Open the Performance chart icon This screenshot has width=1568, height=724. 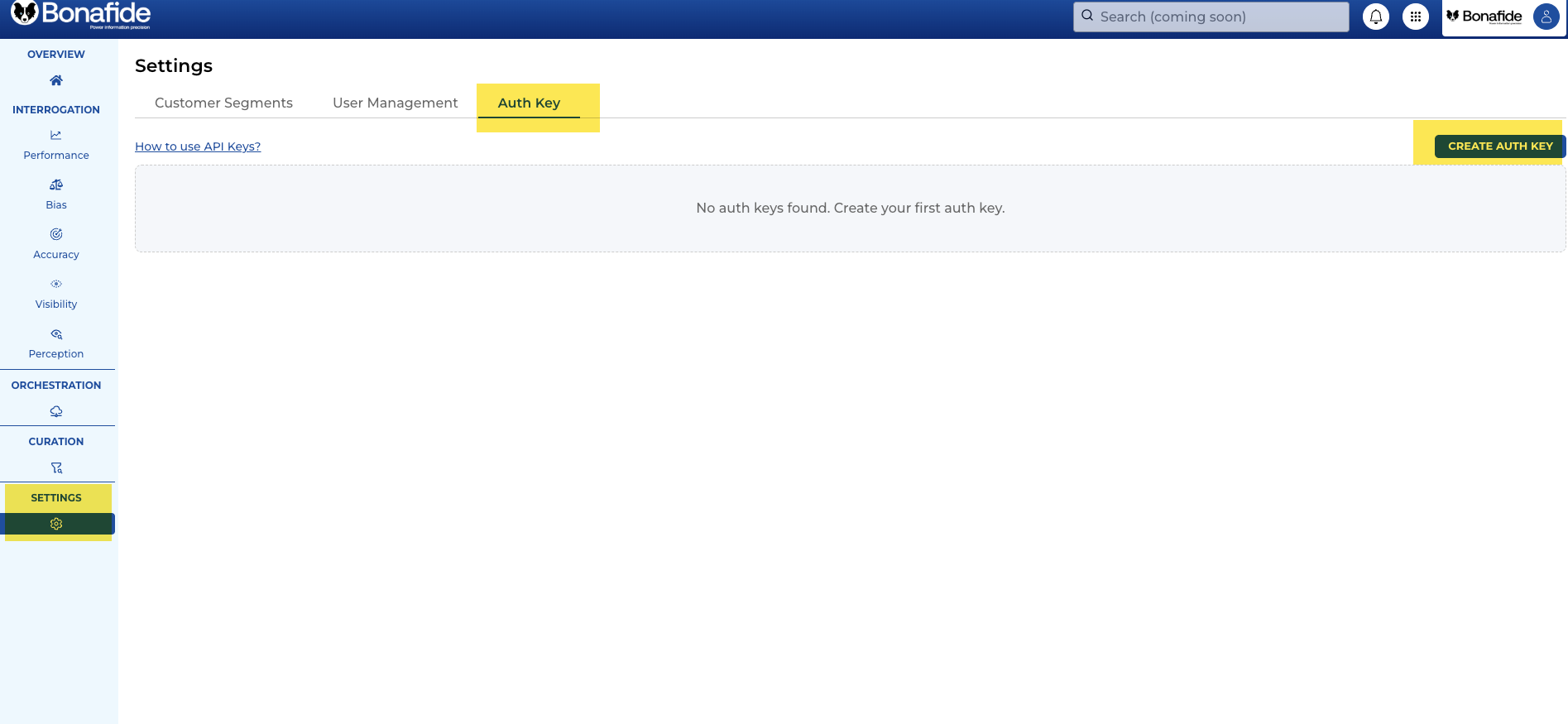click(56, 135)
